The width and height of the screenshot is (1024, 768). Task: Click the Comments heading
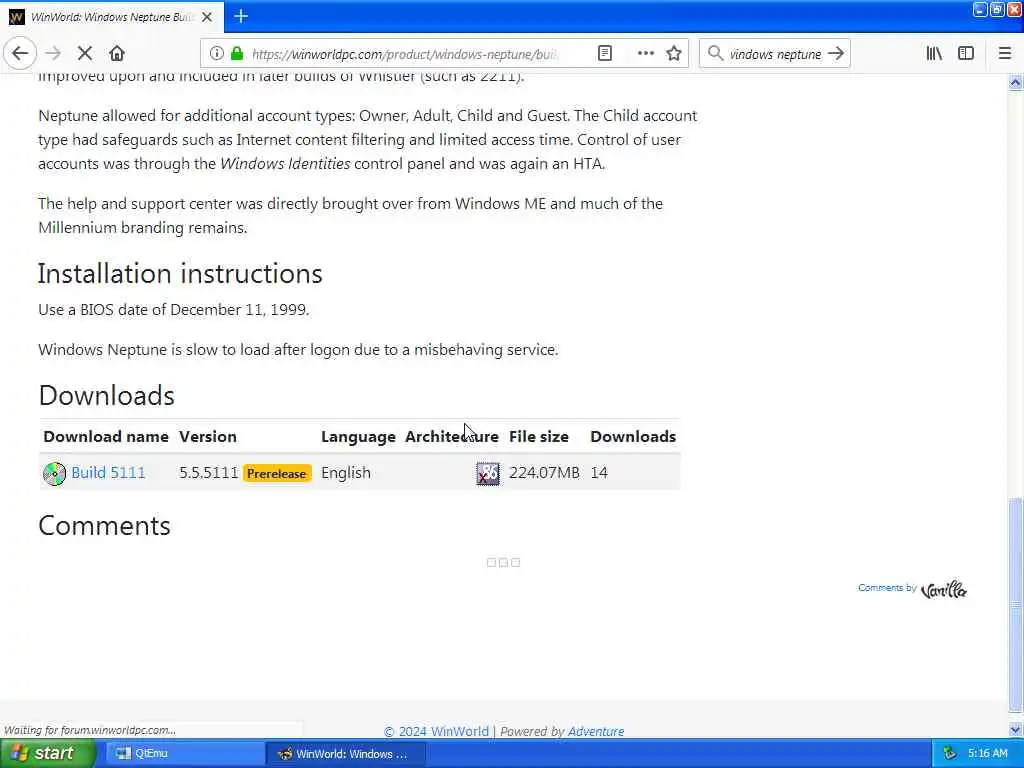point(104,526)
